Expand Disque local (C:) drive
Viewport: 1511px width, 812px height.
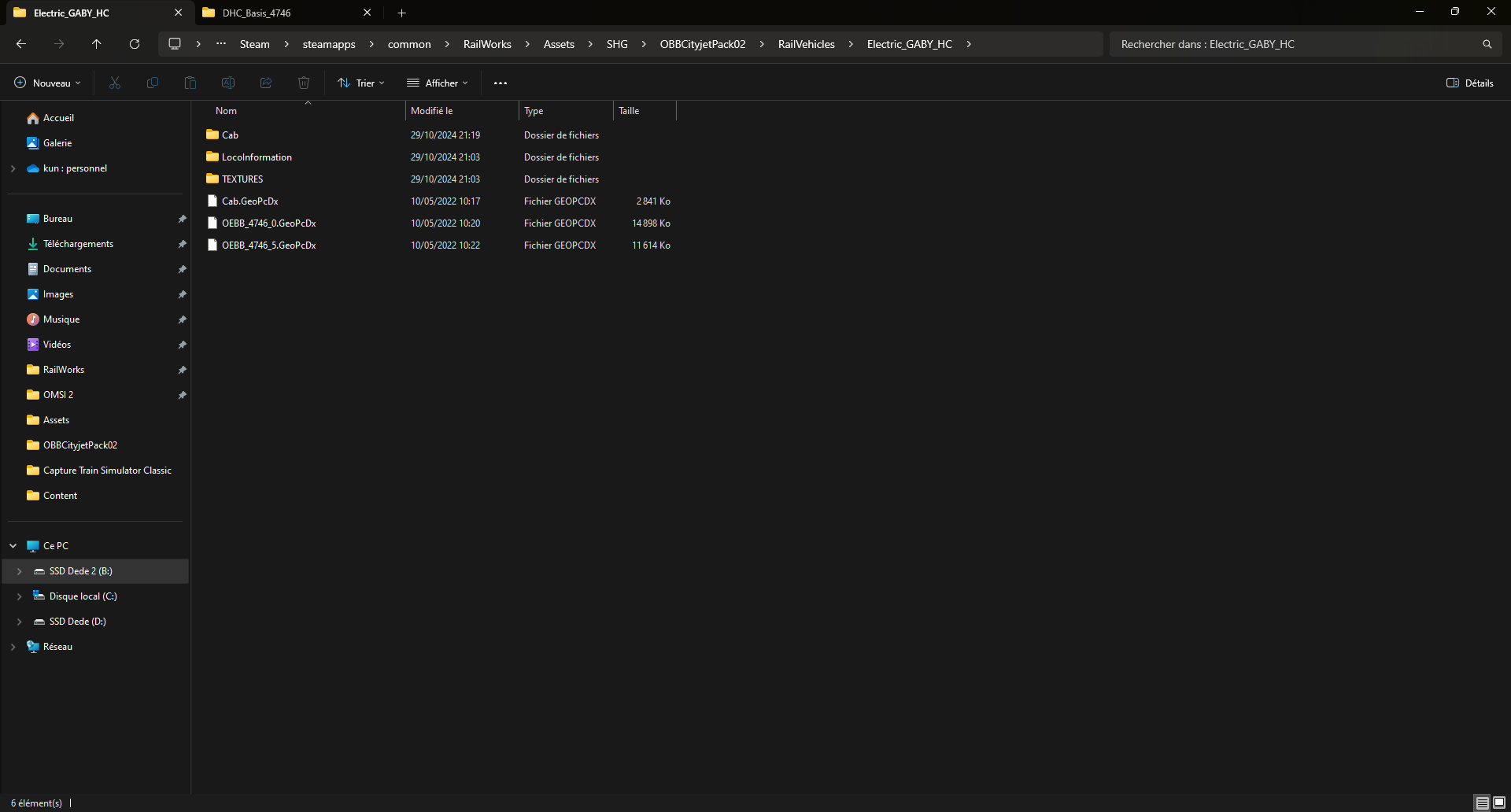(x=19, y=596)
